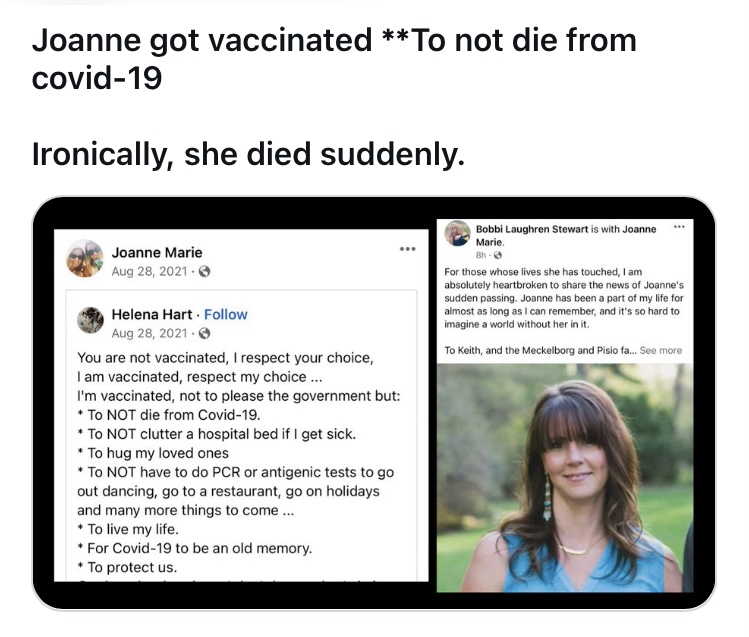The width and height of the screenshot is (749, 637).
Task: Follow Helena Hart
Action: 225,314
